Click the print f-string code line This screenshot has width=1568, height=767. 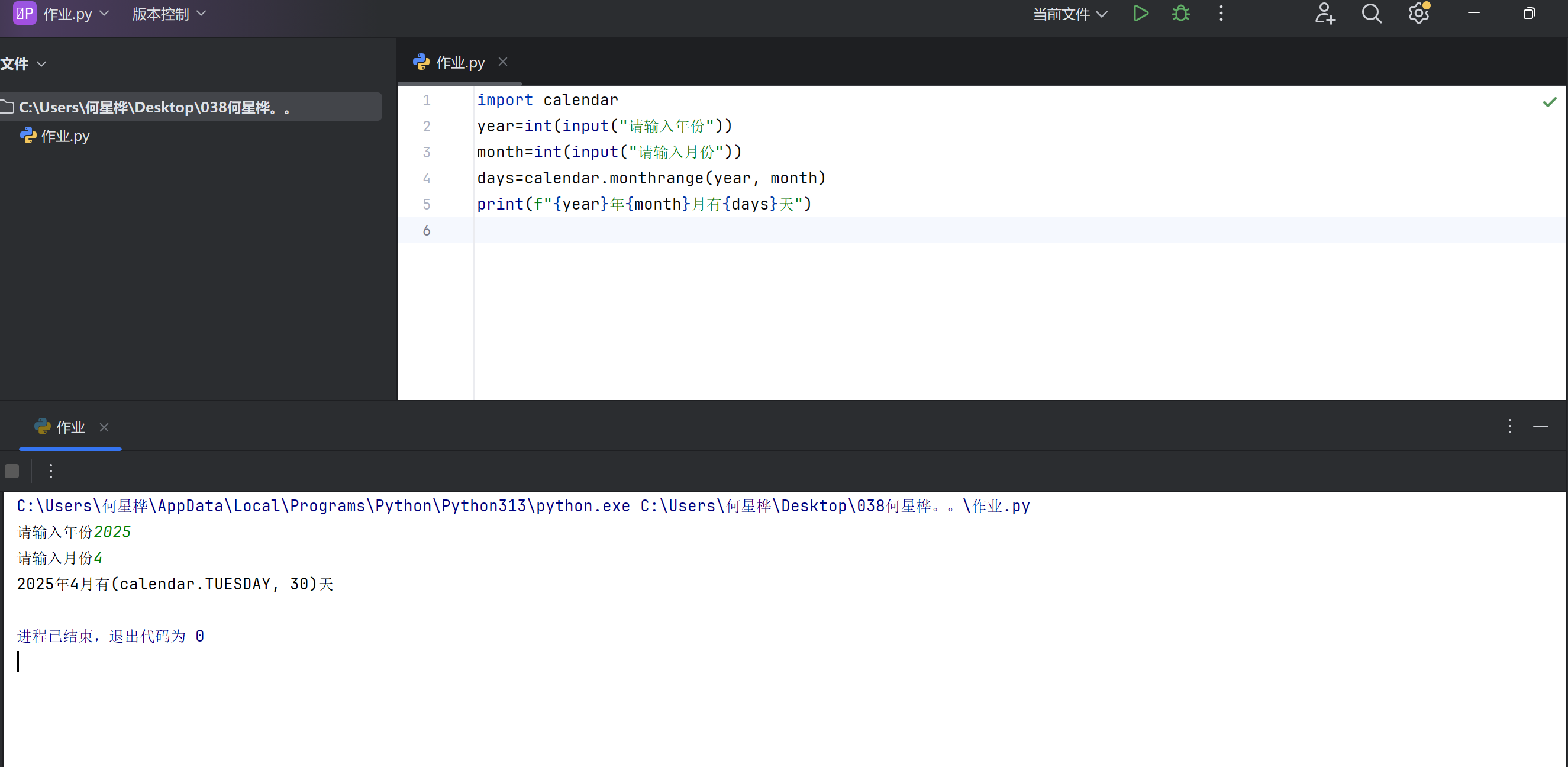[644, 204]
